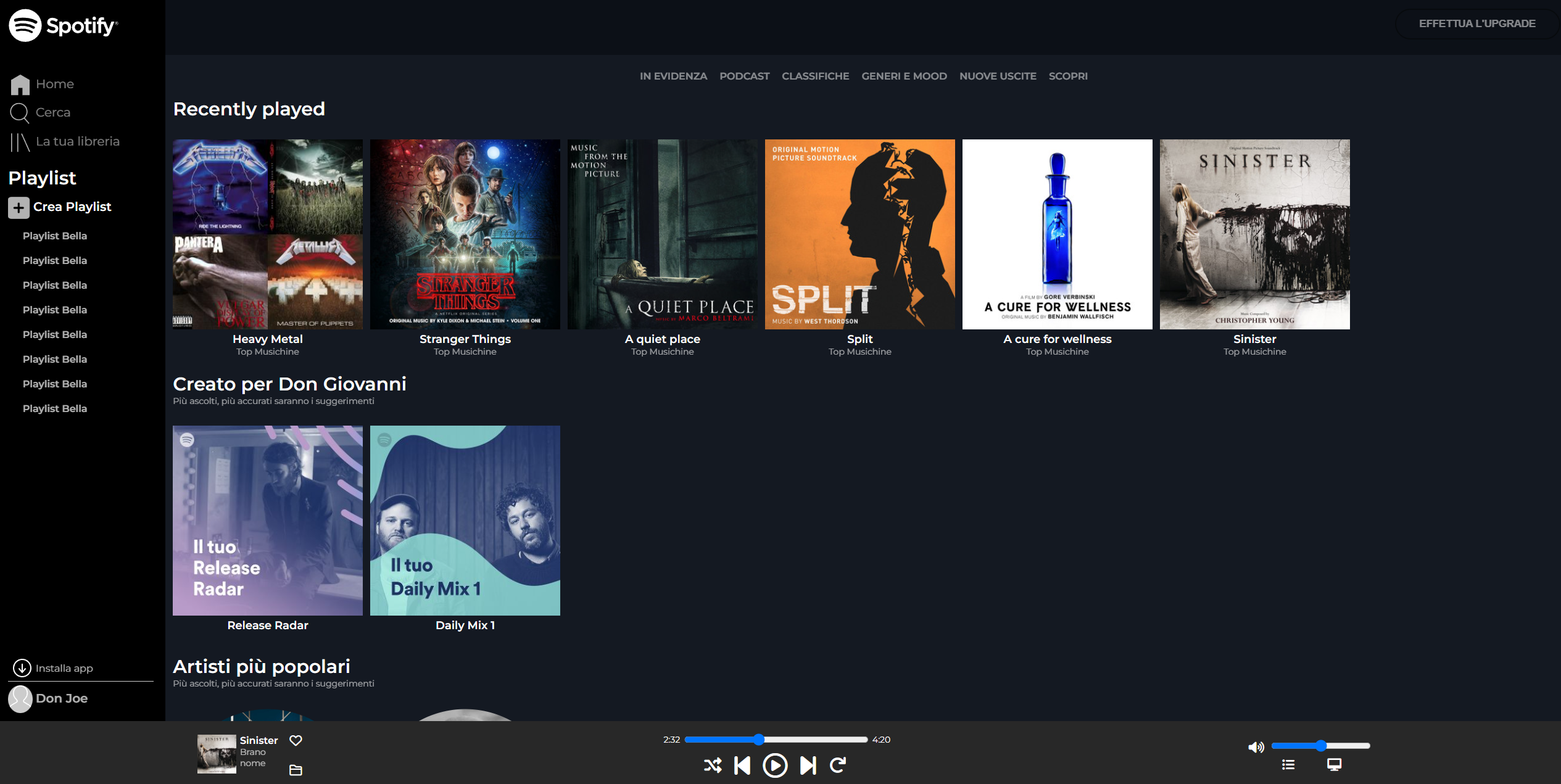The width and height of the screenshot is (1561, 784).
Task: Click the previous track control
Action: 743,765
